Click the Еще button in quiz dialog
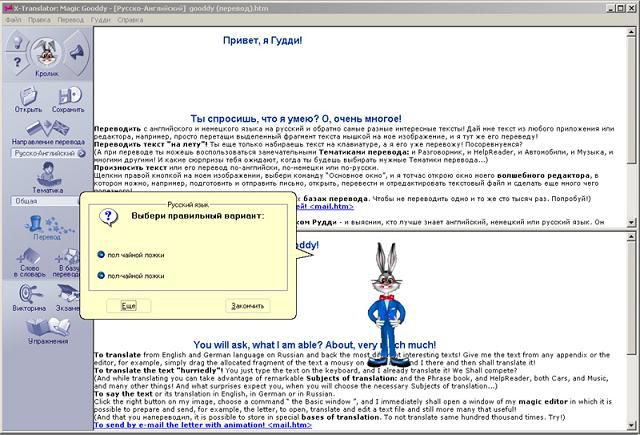640x435 pixels. (x=128, y=305)
